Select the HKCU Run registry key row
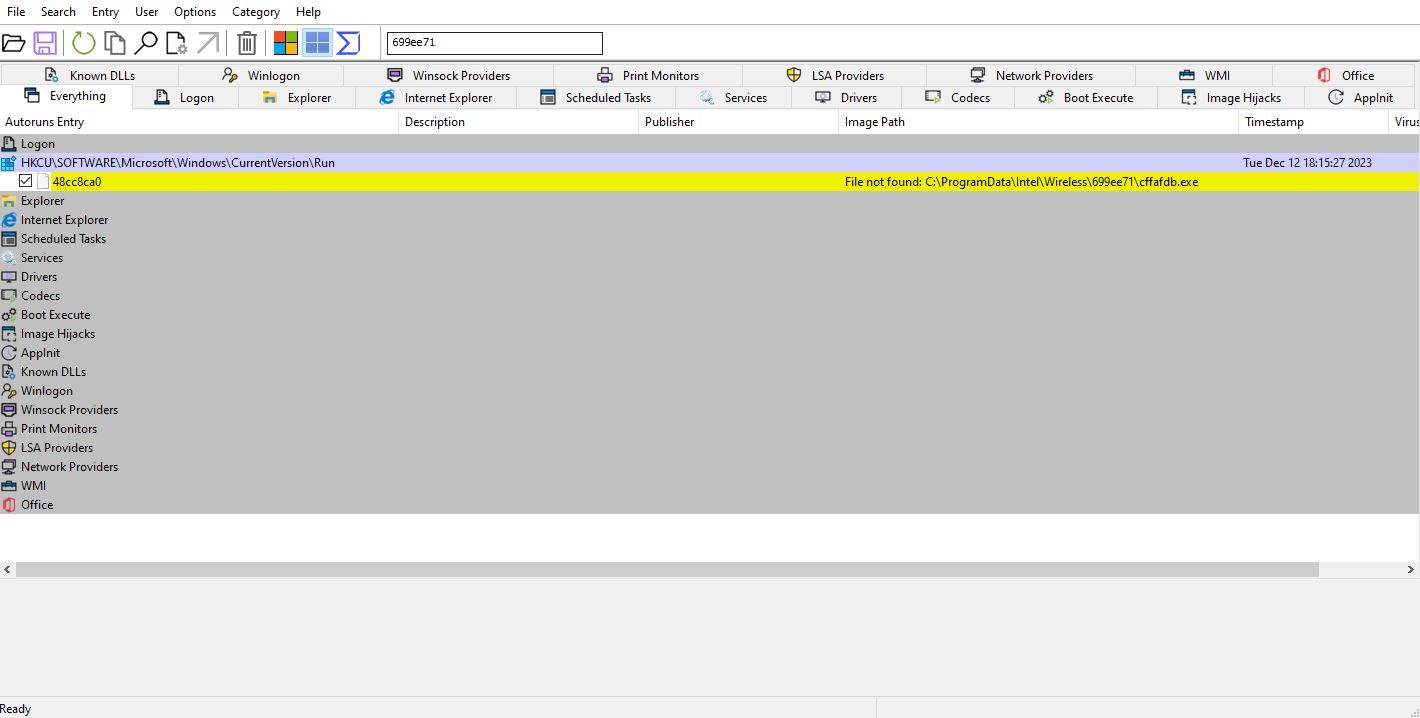Image resolution: width=1420 pixels, height=718 pixels. [x=709, y=162]
